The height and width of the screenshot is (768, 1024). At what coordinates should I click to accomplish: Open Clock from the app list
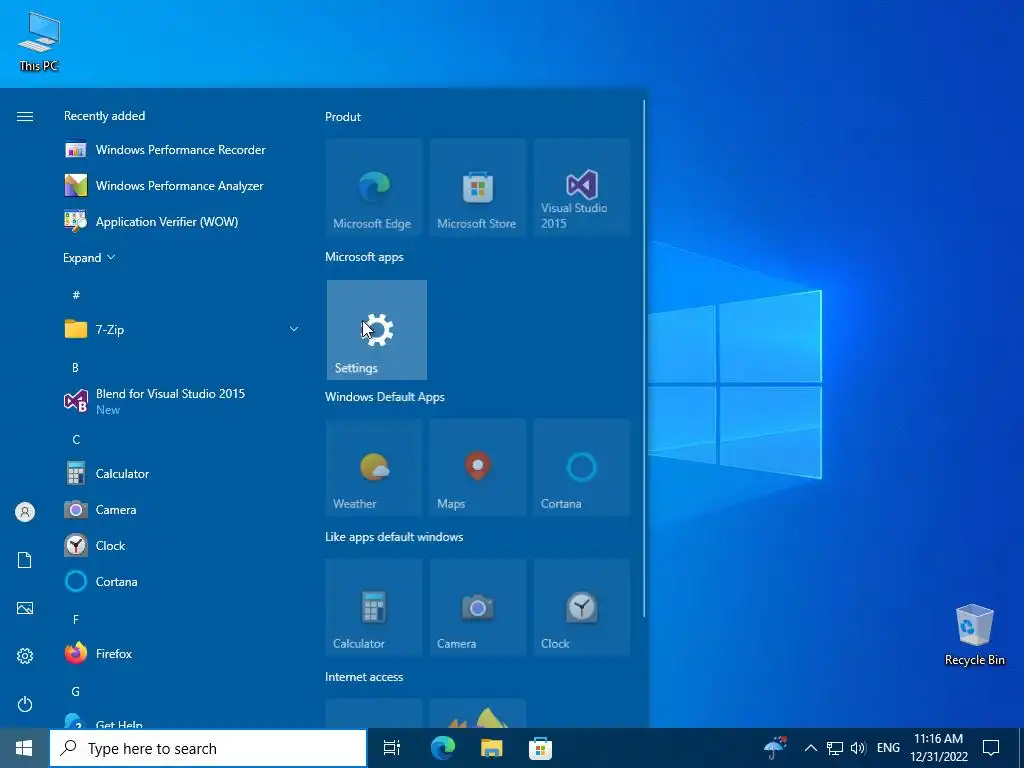pos(180,545)
